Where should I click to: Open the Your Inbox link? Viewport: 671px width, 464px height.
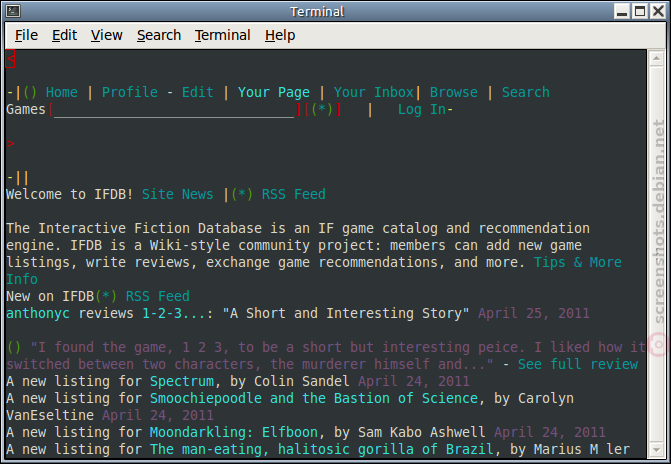coord(374,92)
